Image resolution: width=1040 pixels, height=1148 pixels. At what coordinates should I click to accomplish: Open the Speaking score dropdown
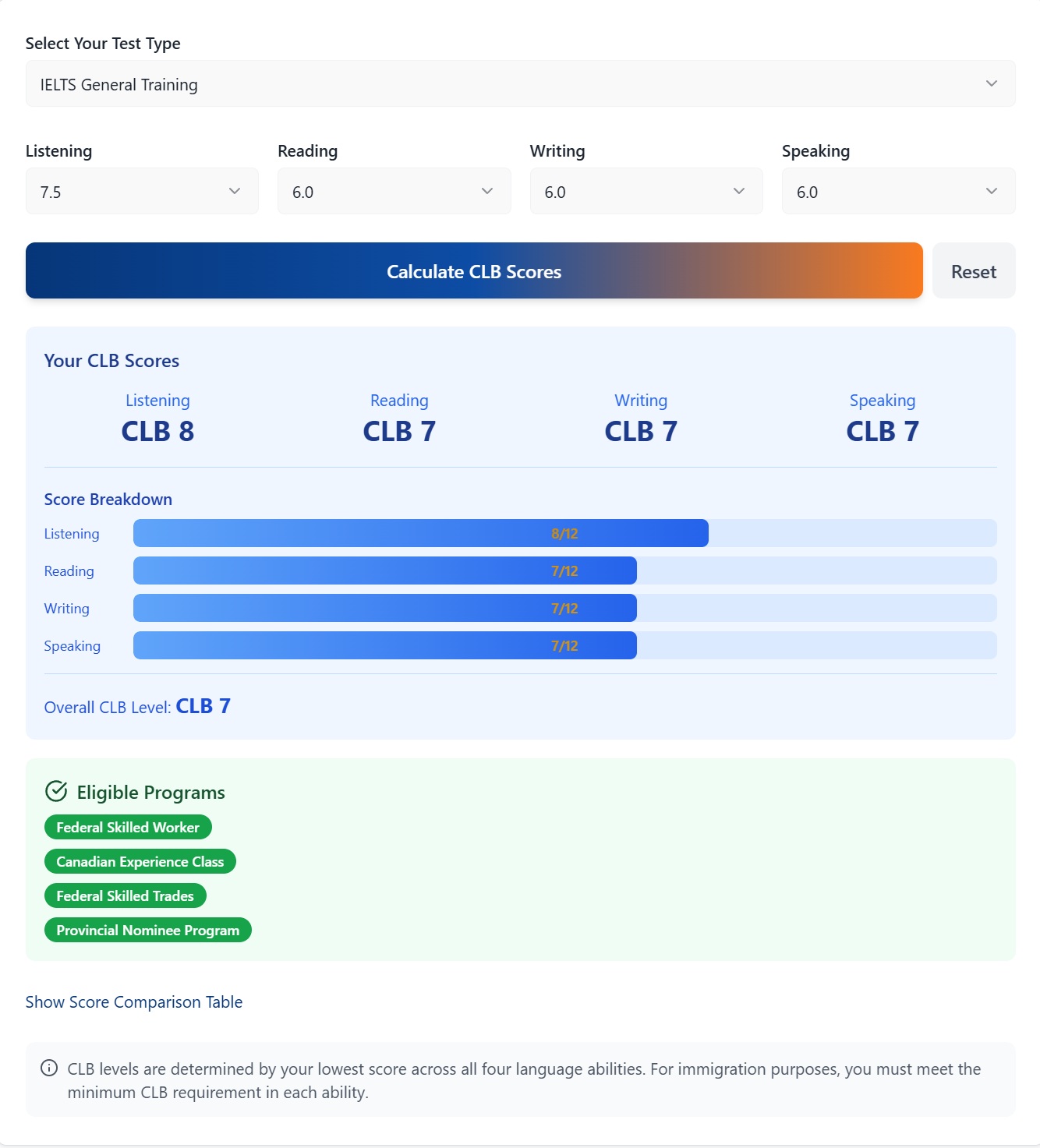[897, 191]
